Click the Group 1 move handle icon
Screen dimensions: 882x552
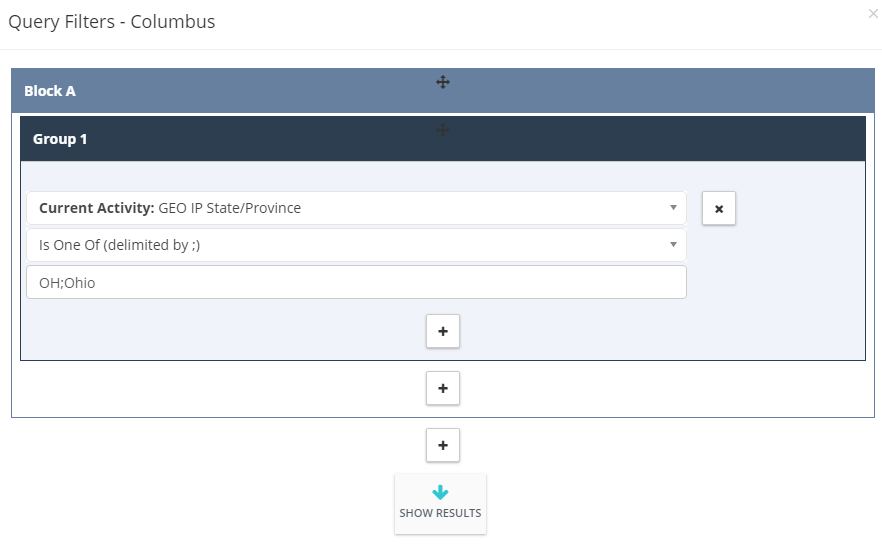(443, 131)
